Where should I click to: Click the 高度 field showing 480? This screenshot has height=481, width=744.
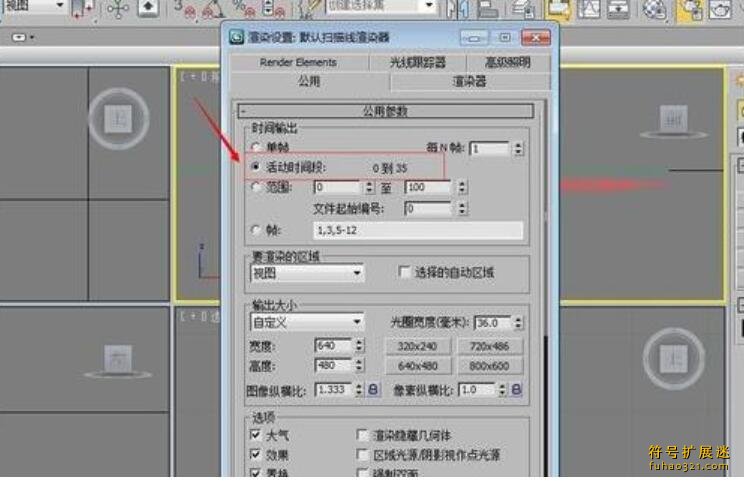point(334,365)
